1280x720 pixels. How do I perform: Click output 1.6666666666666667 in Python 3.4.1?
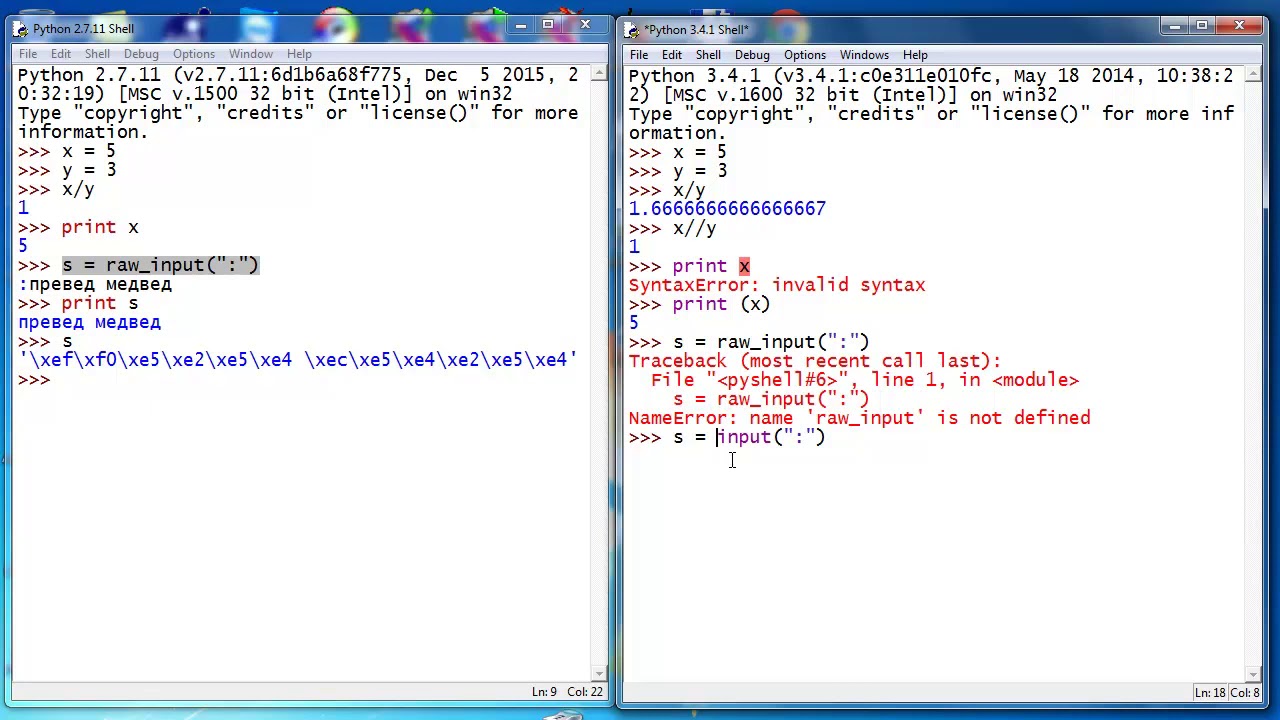(727, 209)
